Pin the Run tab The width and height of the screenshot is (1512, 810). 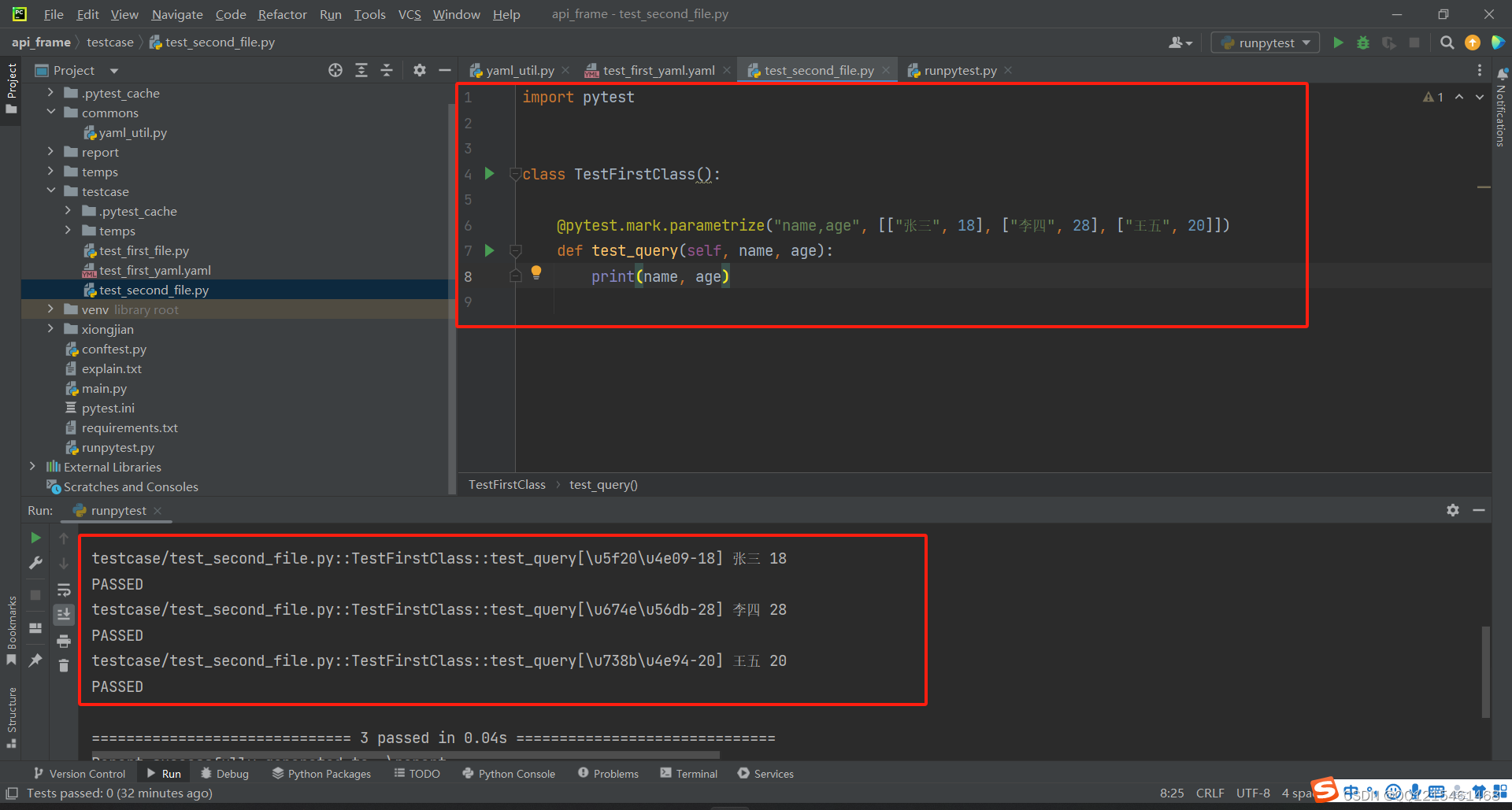tap(35, 660)
